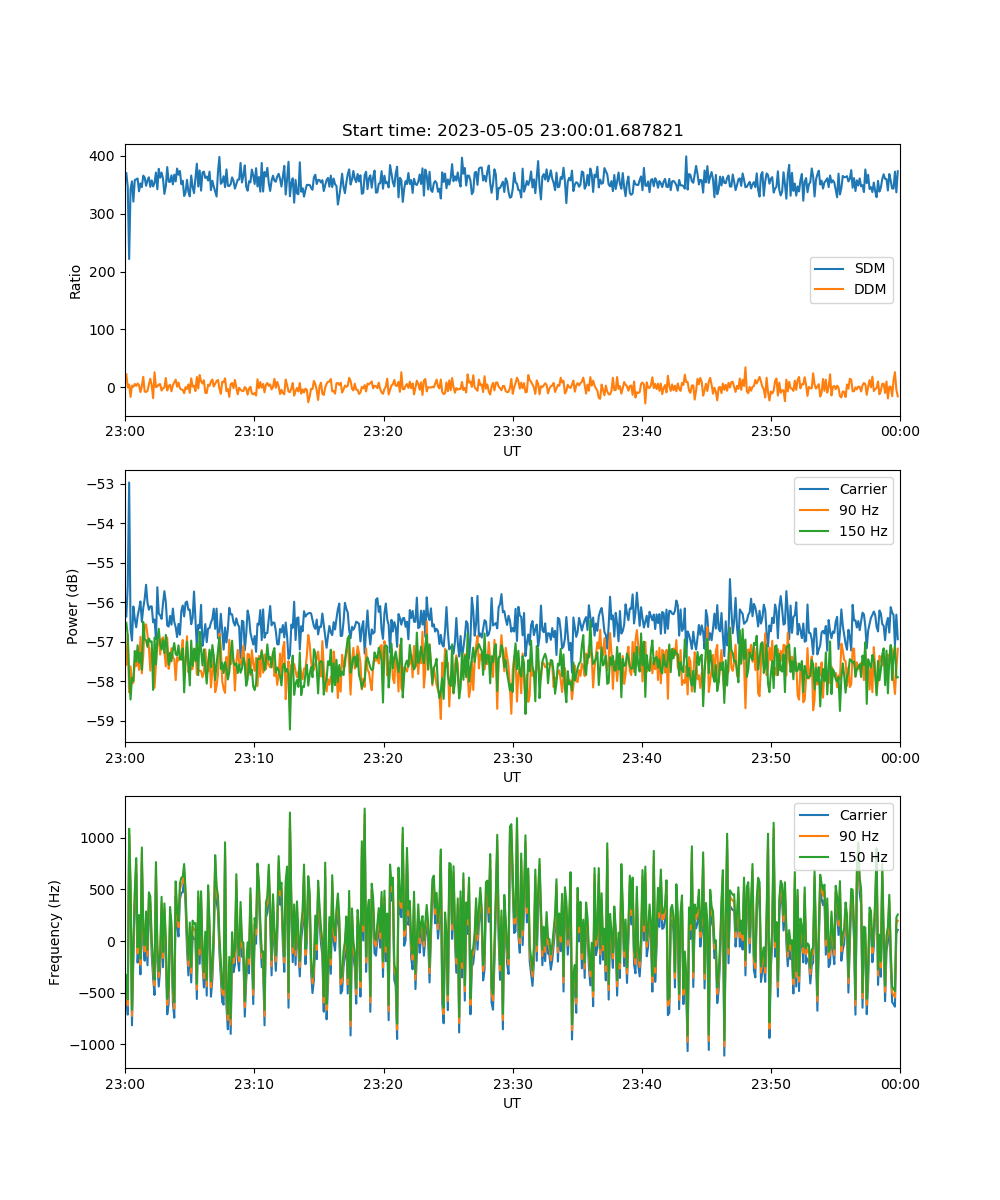Image resolution: width=1000 pixels, height=1200 pixels.
Task: Select 'Carrier' label in Power plot legend
Action: click(863, 490)
